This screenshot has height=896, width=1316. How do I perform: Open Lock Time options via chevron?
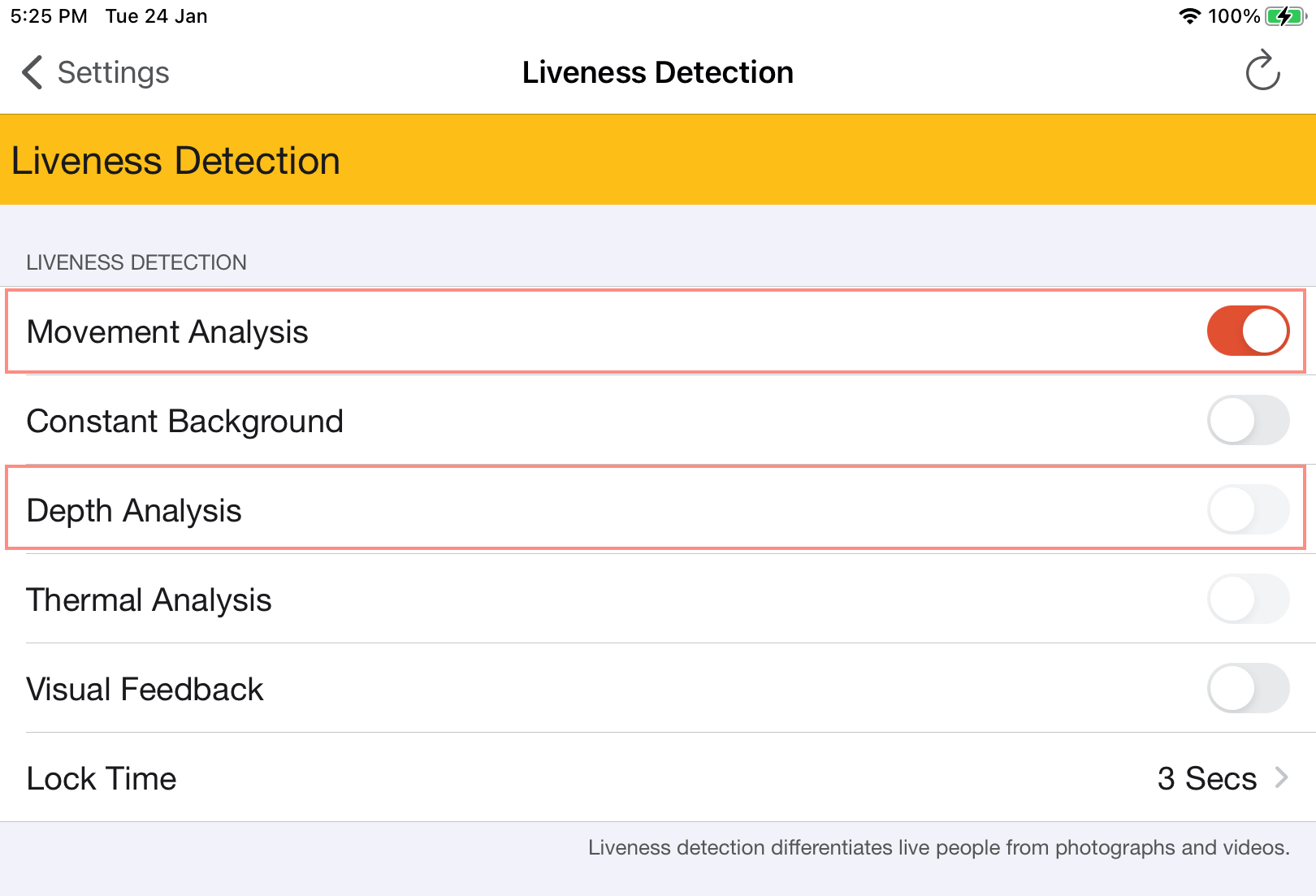[x=1282, y=778]
